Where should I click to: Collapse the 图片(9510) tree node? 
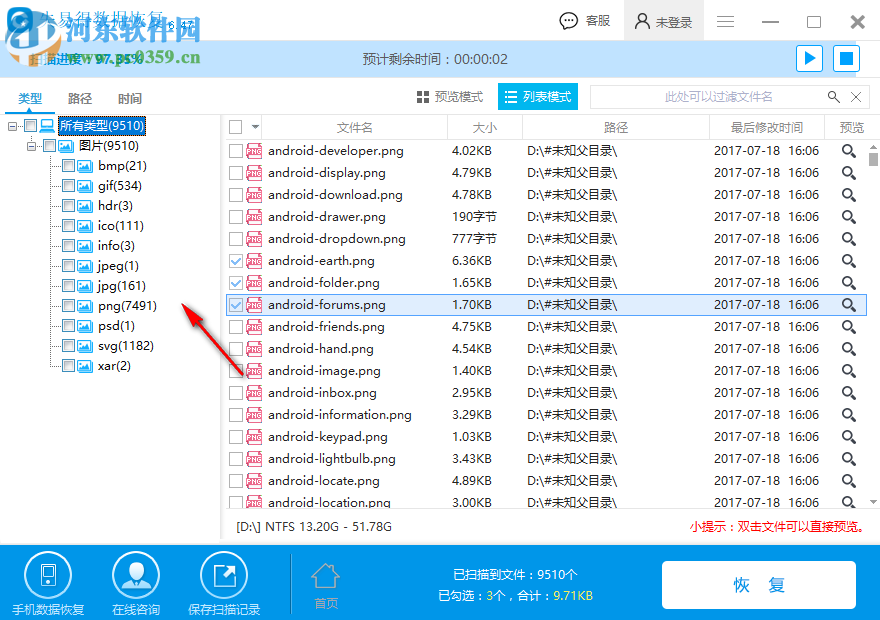[31, 146]
